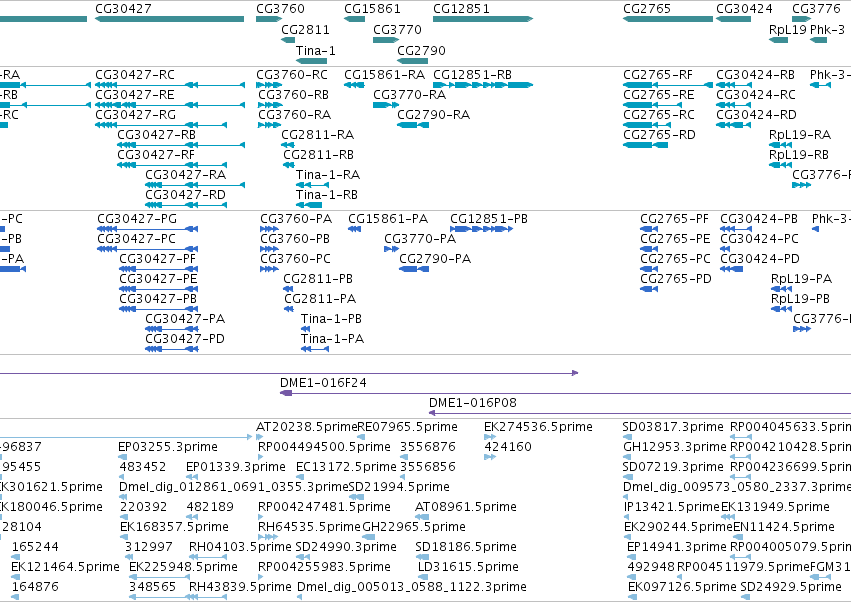Click EST EK097126.5prime
The image size is (851, 602).
[x=682, y=586]
